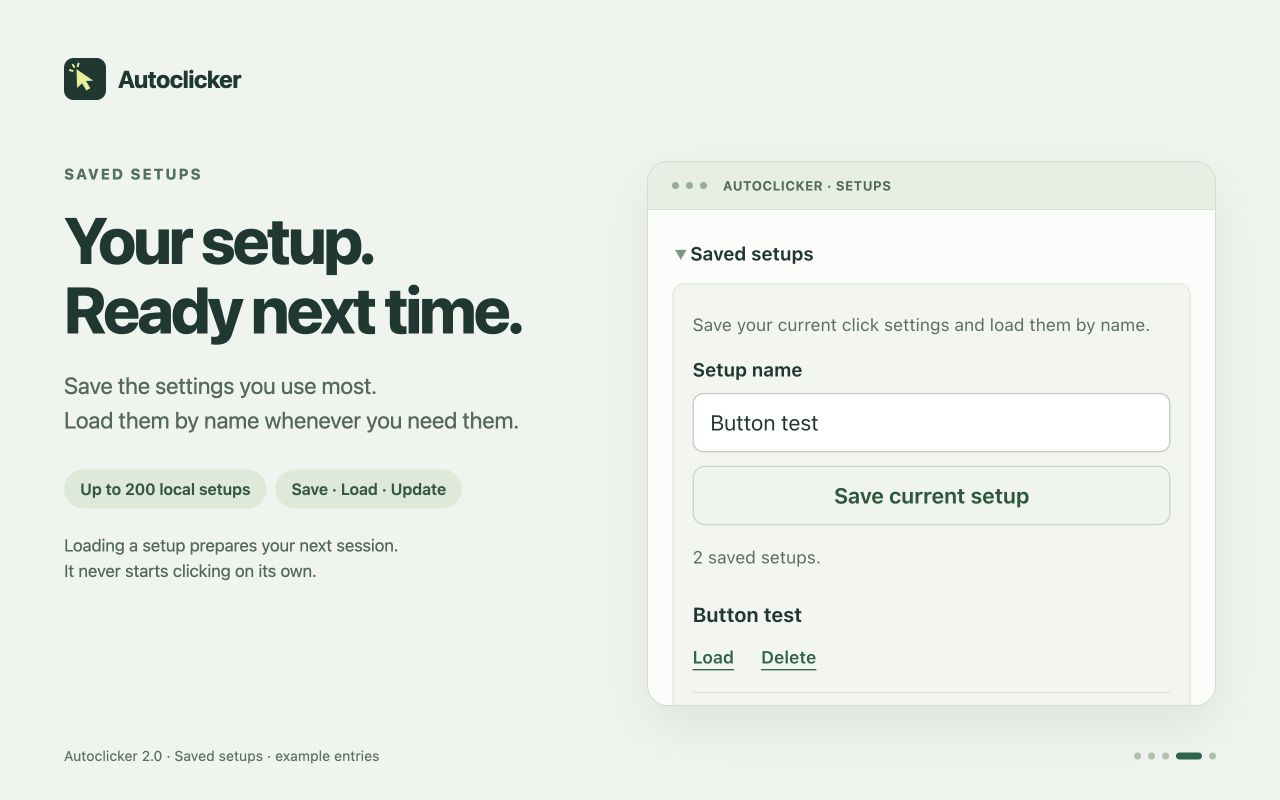This screenshot has height=800, width=1280.
Task: Click the 'Save · Load · Update' pill
Action: (x=368, y=489)
